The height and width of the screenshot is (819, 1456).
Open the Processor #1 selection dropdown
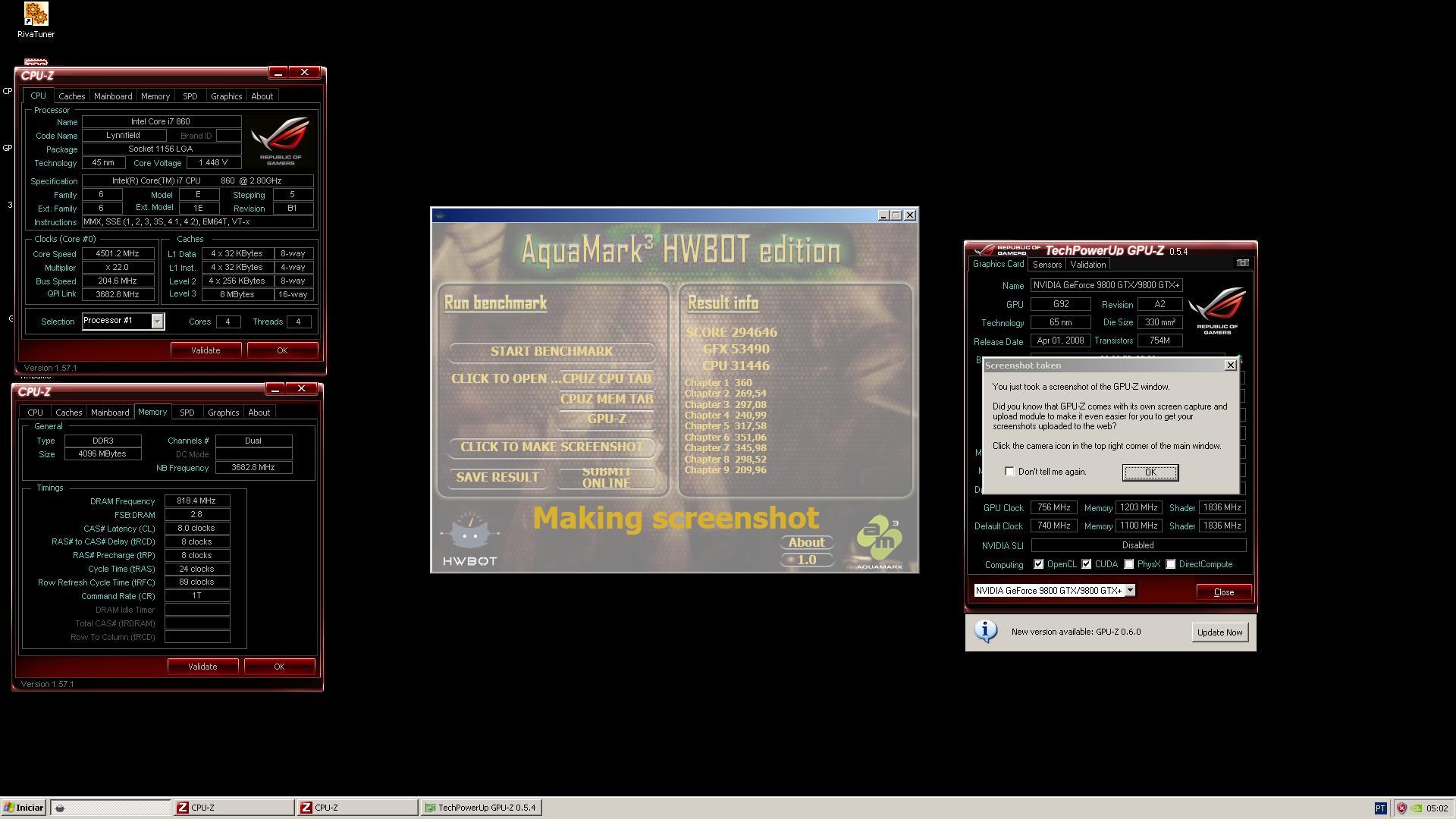pos(157,322)
